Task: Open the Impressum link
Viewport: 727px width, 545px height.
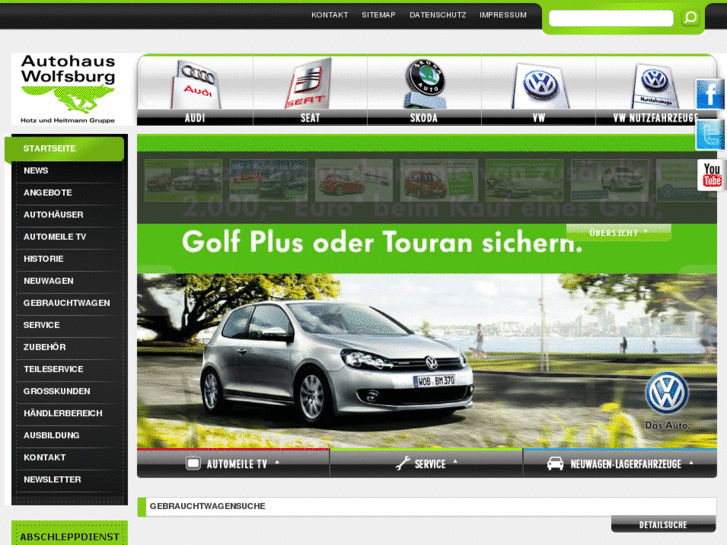Action: tap(503, 15)
